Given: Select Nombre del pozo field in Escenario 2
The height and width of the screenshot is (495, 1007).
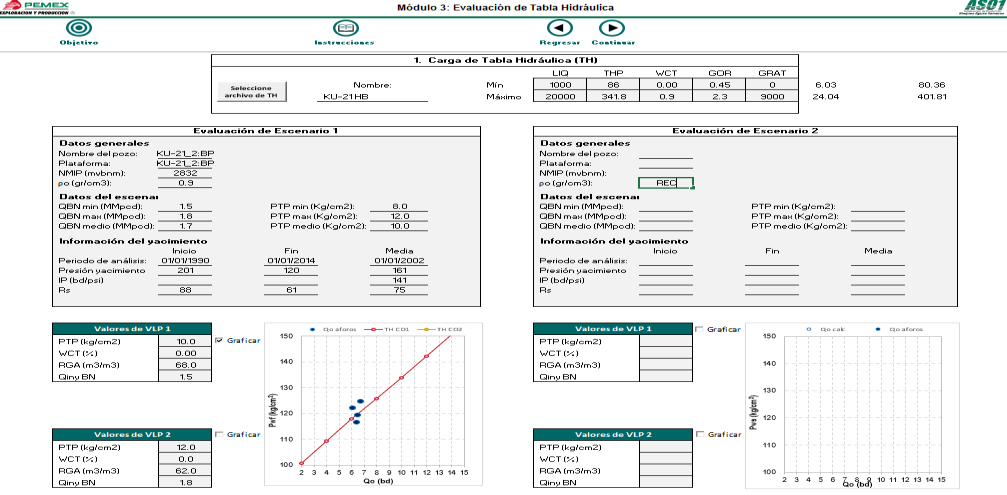Looking at the screenshot, I should pyautogui.click(x=666, y=154).
